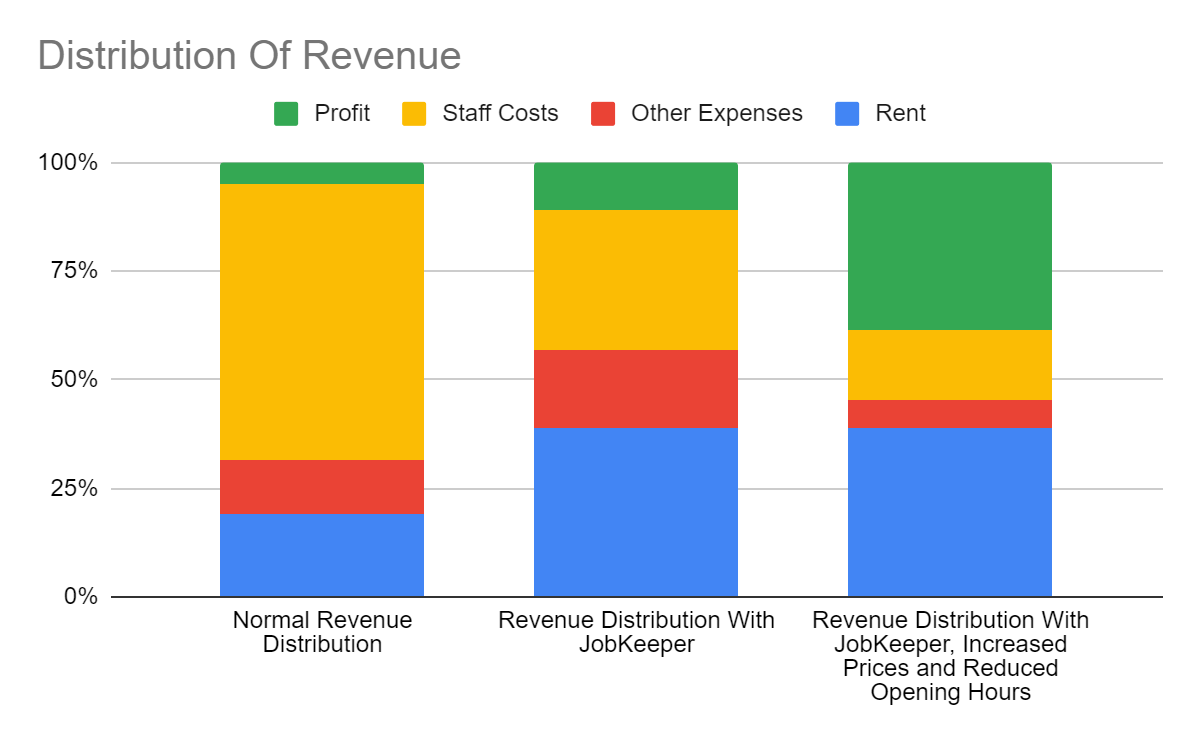This screenshot has width=1200, height=742.
Task: Select the Rent segment in the middle bar
Action: [x=636, y=510]
